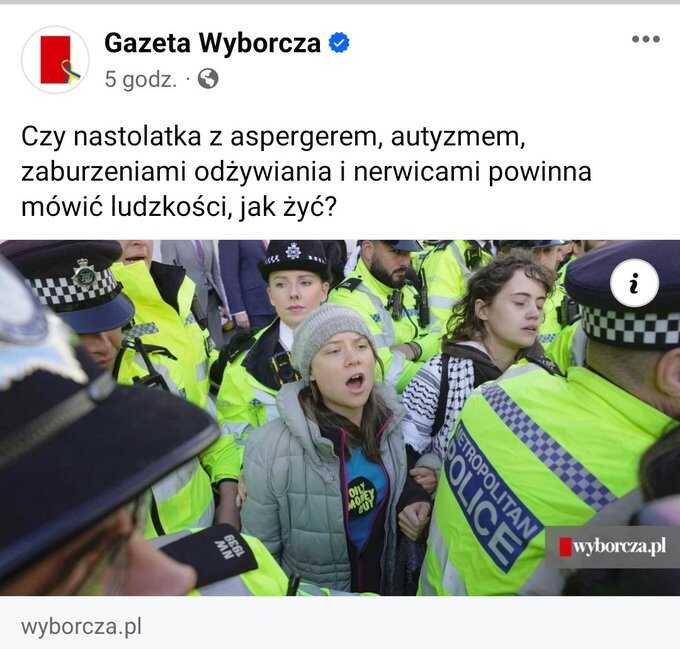This screenshot has width=680, height=649.
Task: Click the wyborcza.pl watermark text in photo
Action: [x=619, y=546]
